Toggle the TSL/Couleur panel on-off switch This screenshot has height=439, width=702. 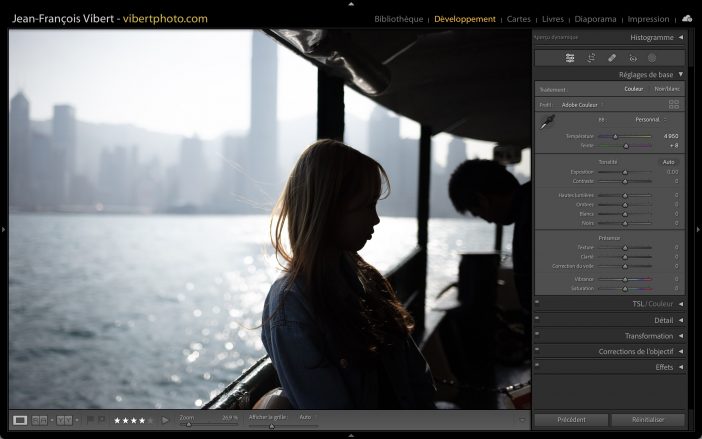tap(538, 303)
